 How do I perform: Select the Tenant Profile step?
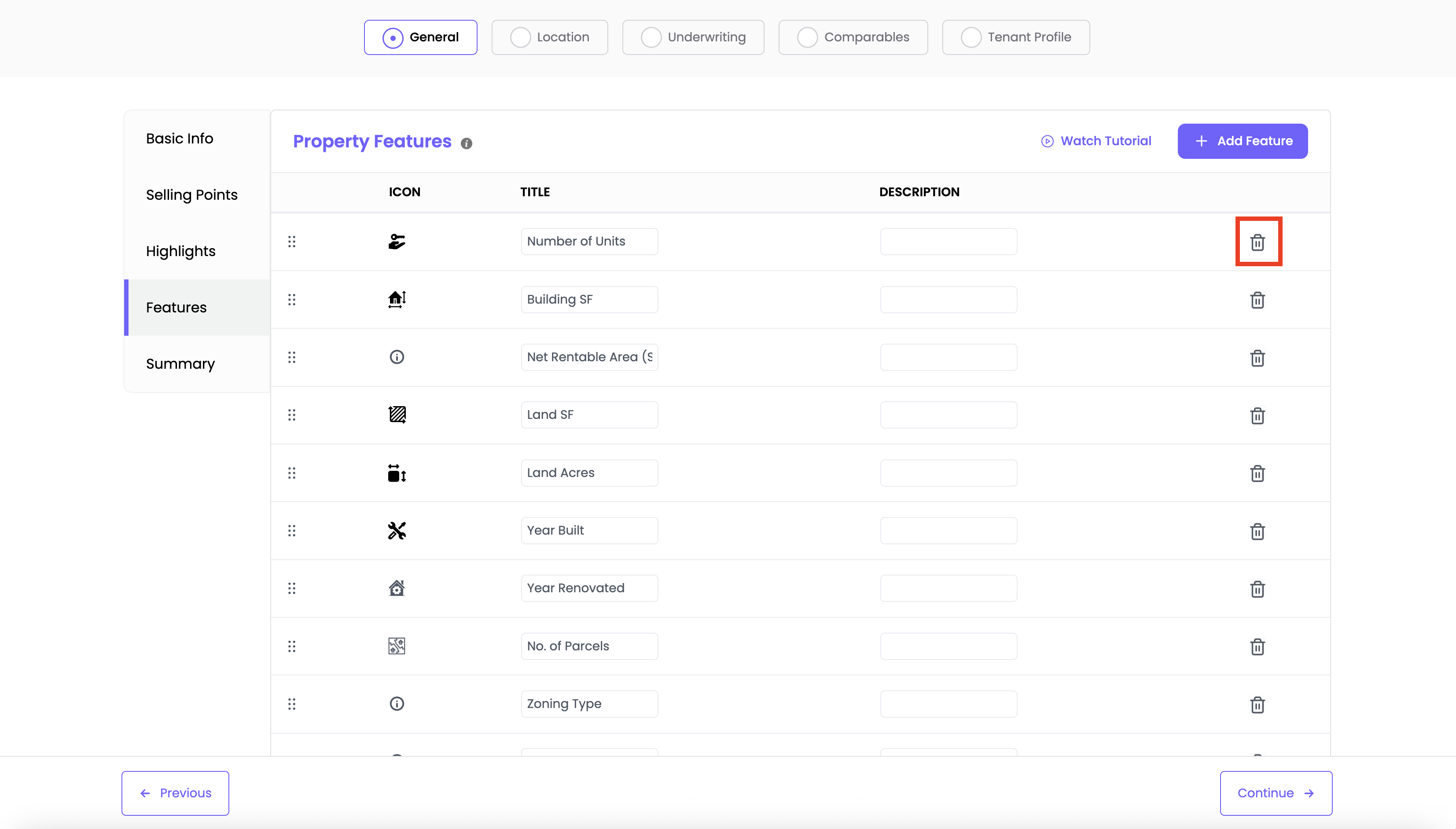coord(1015,37)
